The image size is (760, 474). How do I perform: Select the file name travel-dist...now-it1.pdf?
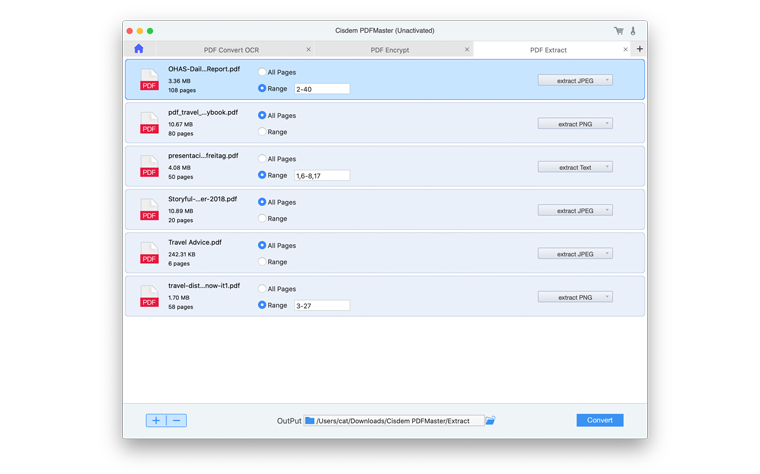pyautogui.click(x=204, y=285)
